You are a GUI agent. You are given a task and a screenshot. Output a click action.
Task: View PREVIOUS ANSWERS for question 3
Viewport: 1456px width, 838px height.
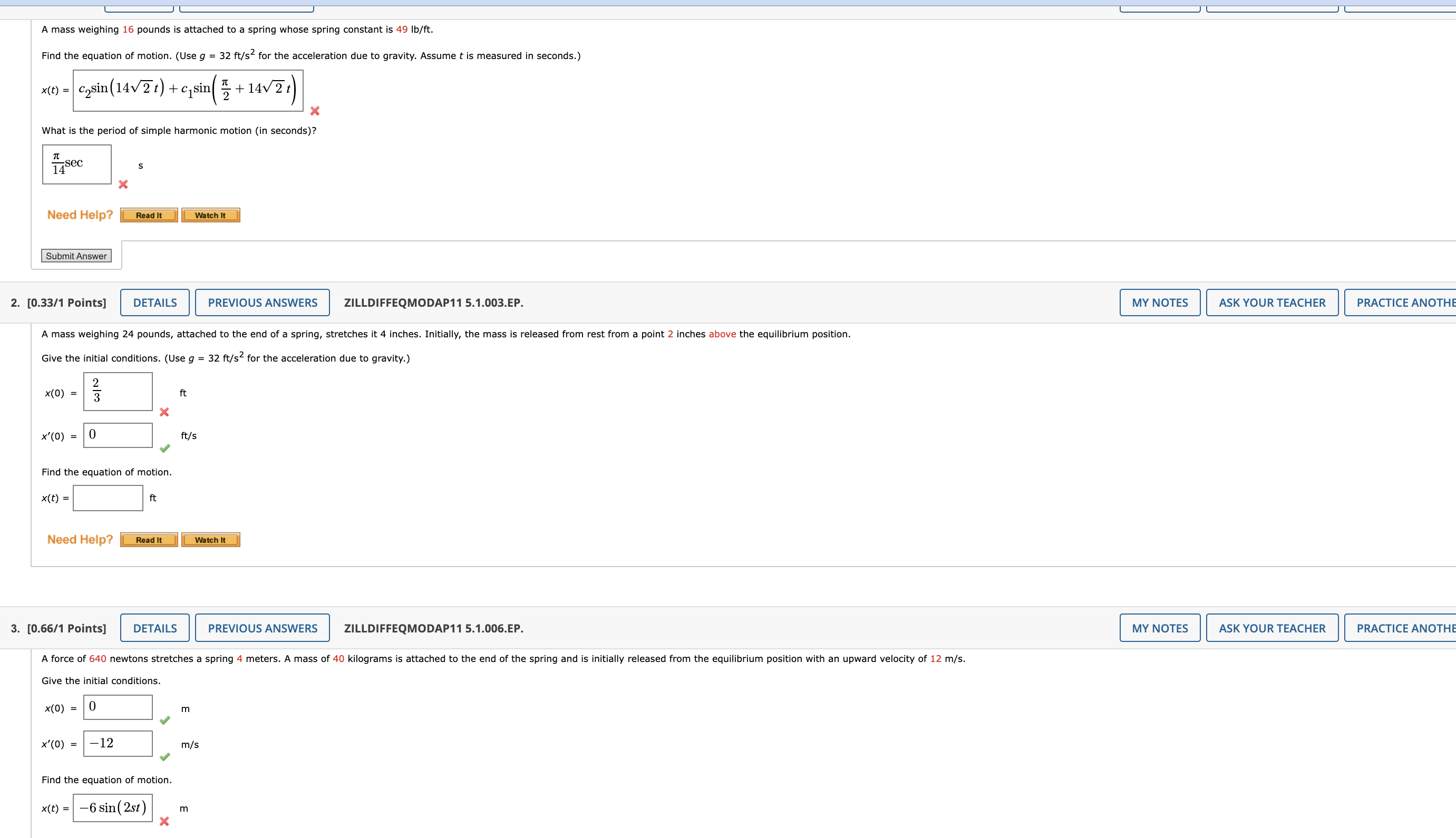(x=263, y=628)
